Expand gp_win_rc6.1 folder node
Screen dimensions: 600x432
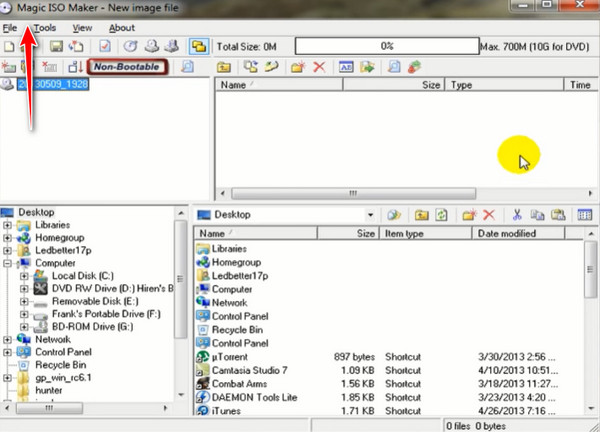point(7,378)
